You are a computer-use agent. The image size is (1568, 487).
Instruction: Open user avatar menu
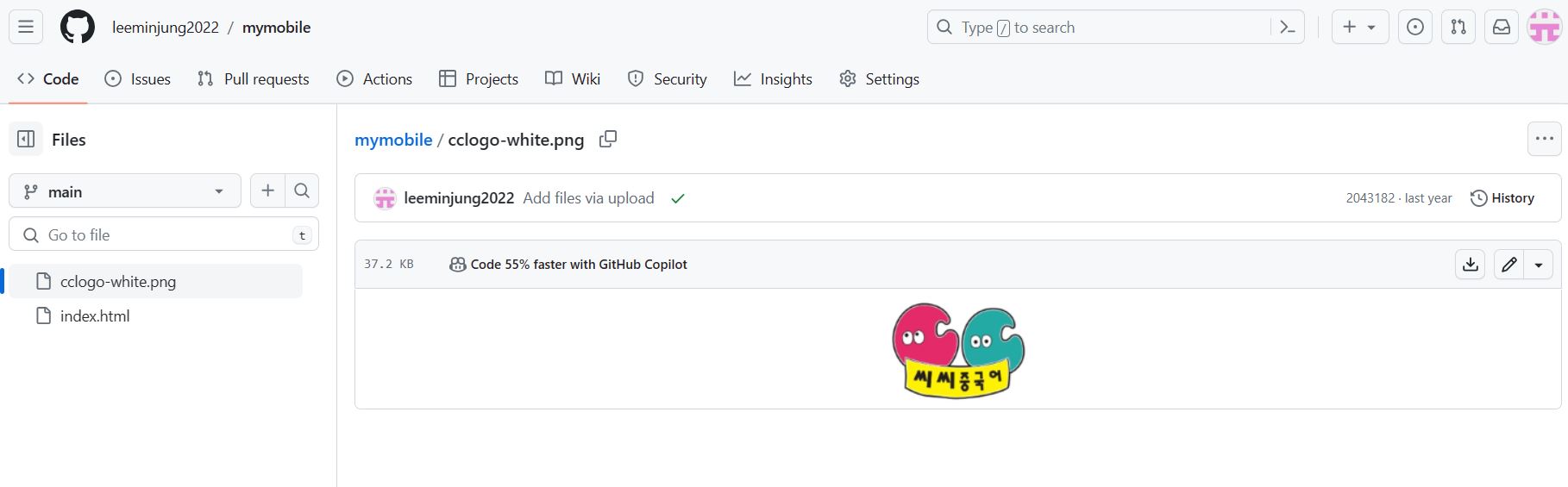[x=1545, y=27]
